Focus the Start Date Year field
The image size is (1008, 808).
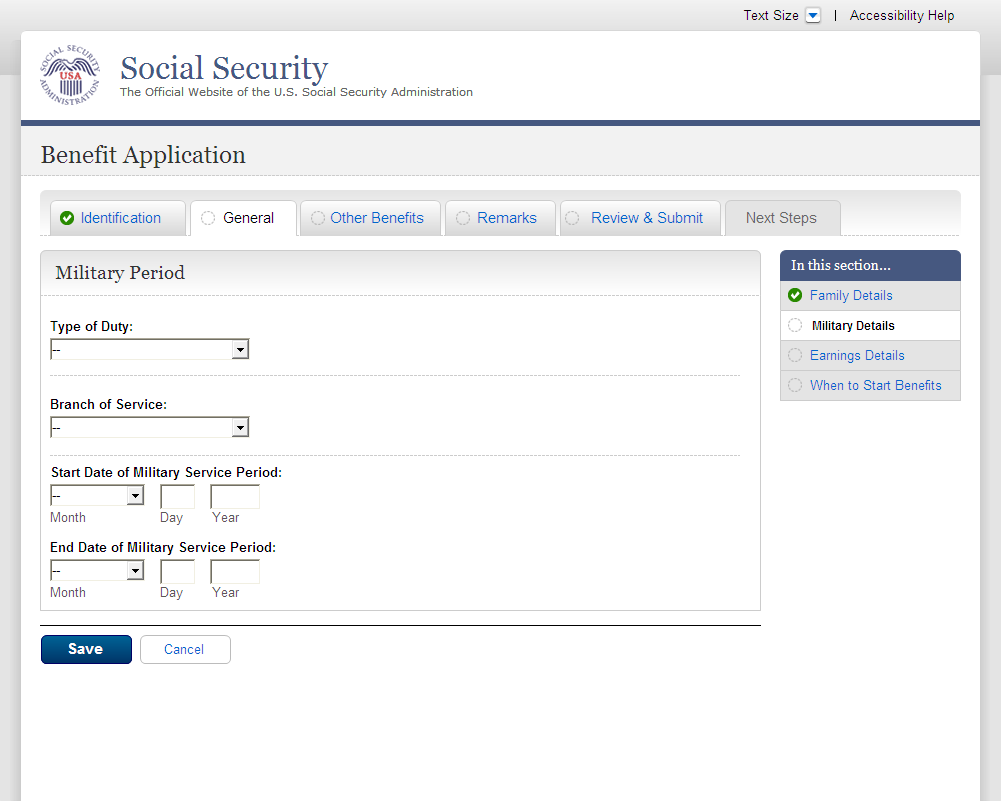(235, 497)
